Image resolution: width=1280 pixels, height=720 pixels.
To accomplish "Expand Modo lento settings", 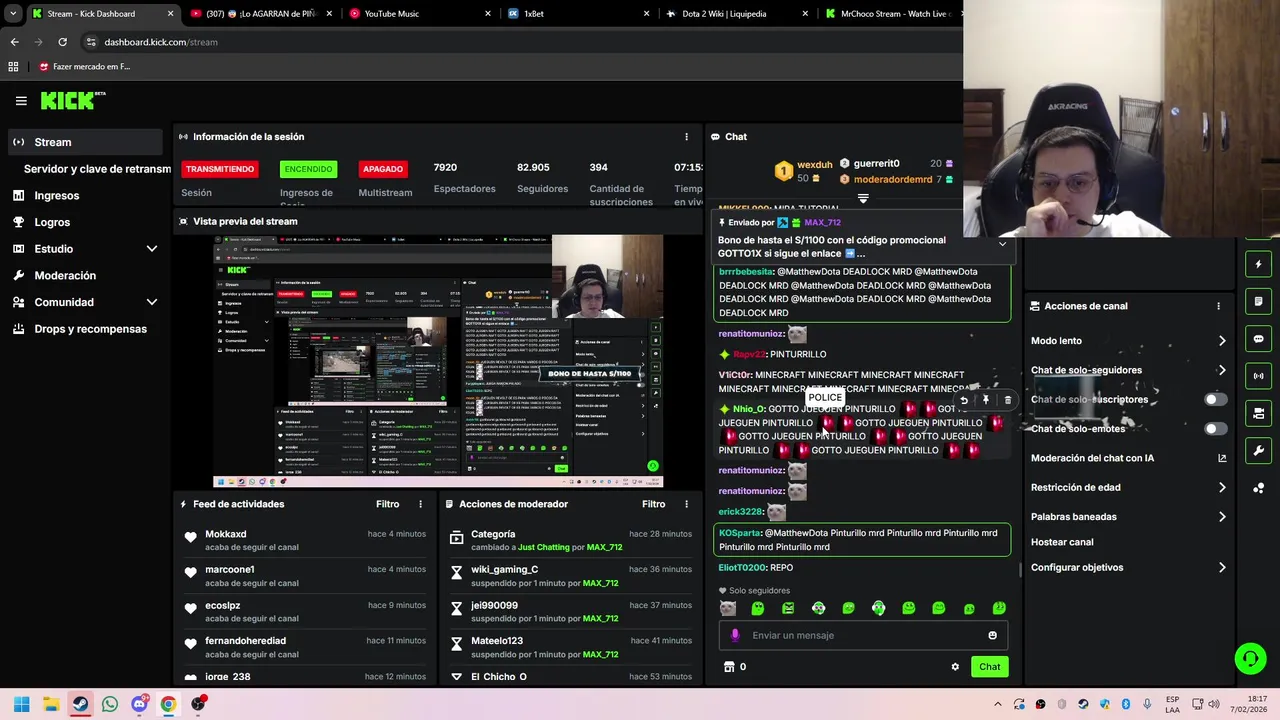I will (1222, 341).
